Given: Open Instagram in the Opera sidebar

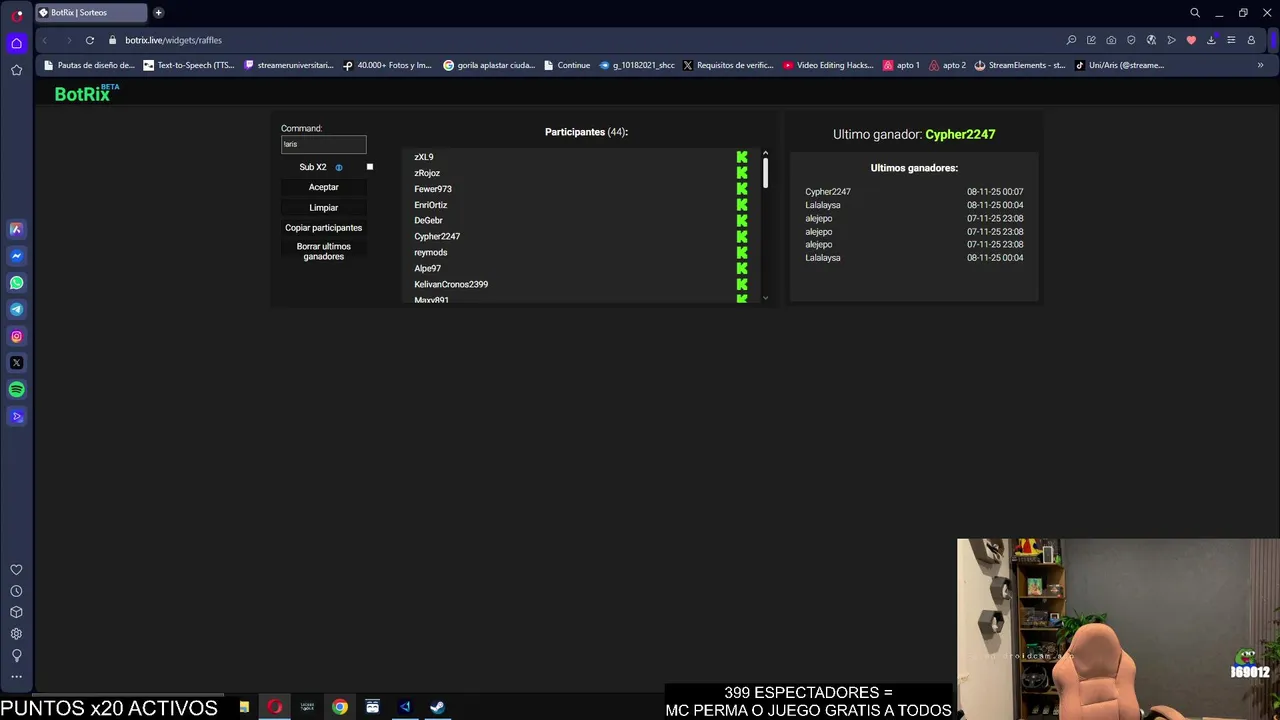Looking at the screenshot, I should click(x=16, y=336).
